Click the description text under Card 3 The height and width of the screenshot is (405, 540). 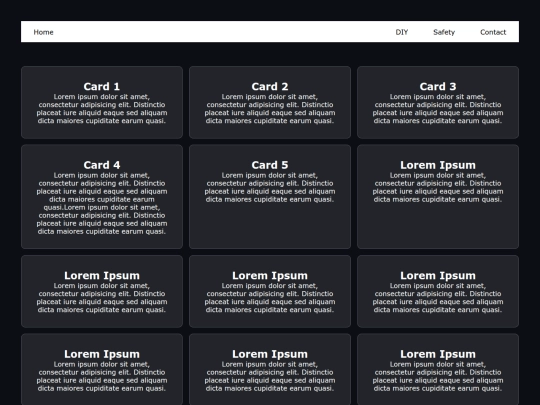(x=438, y=109)
